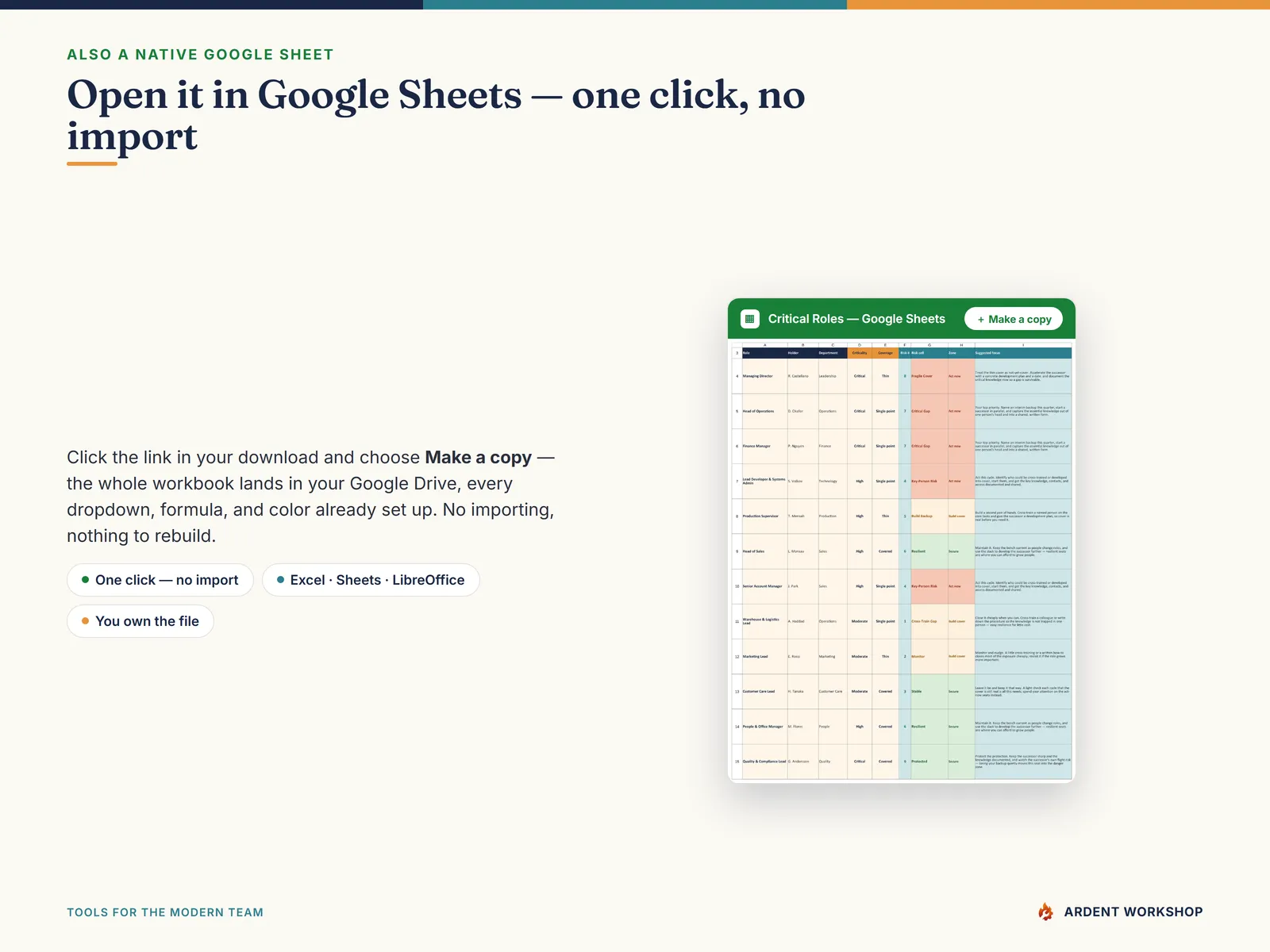Select the 'Marketing Lead' role cell

(x=764, y=656)
